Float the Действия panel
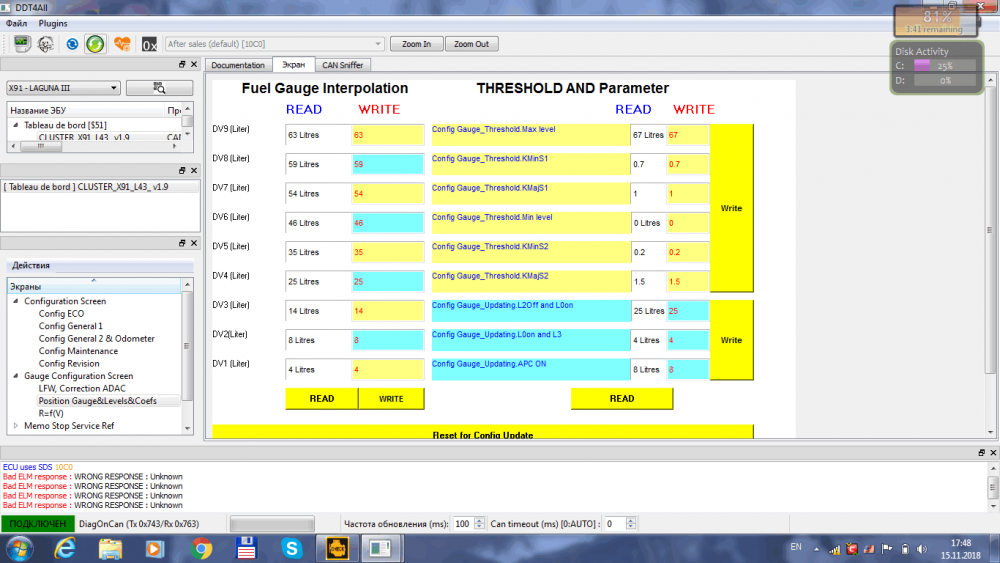 [182, 243]
